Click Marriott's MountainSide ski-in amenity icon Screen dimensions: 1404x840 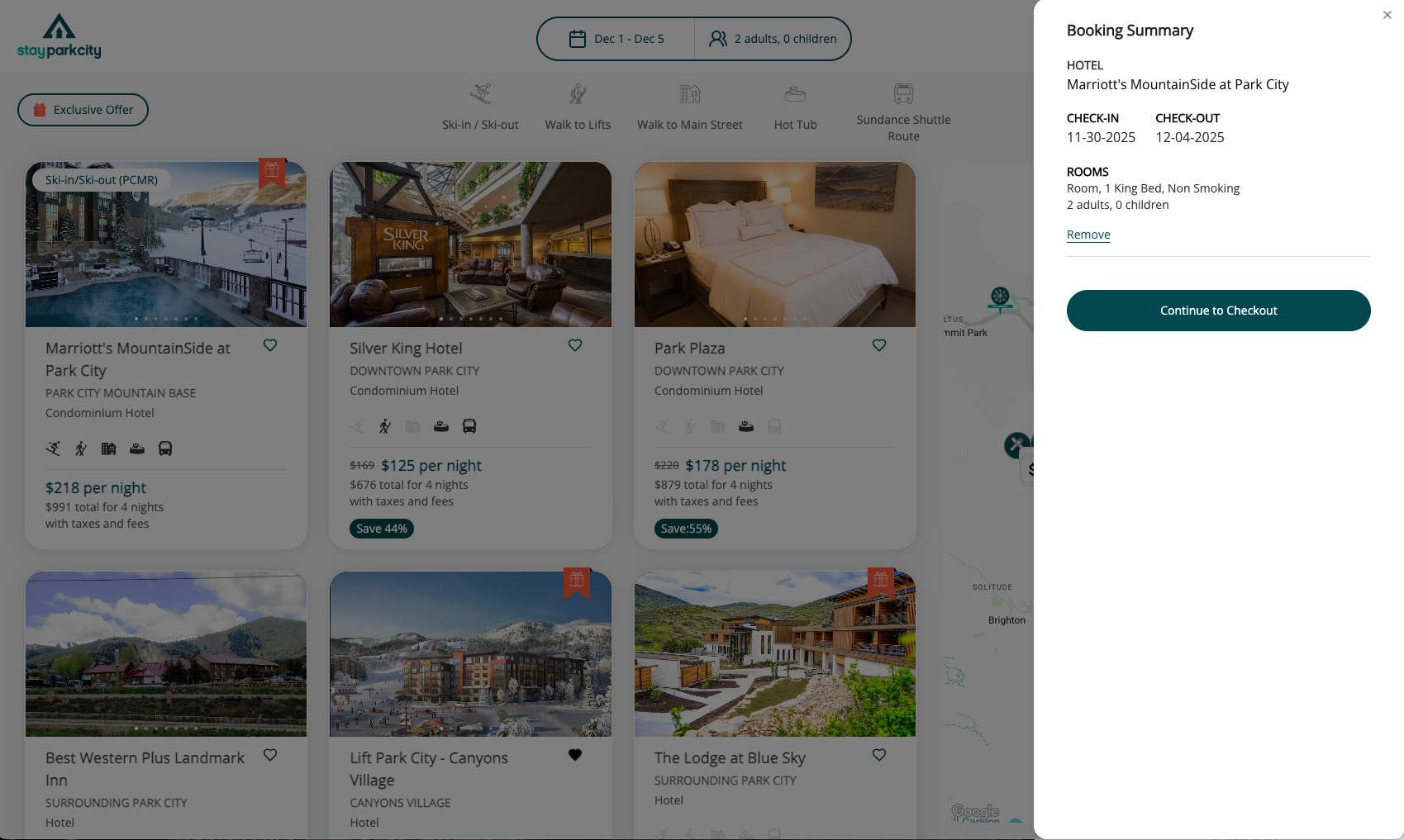[x=53, y=448]
